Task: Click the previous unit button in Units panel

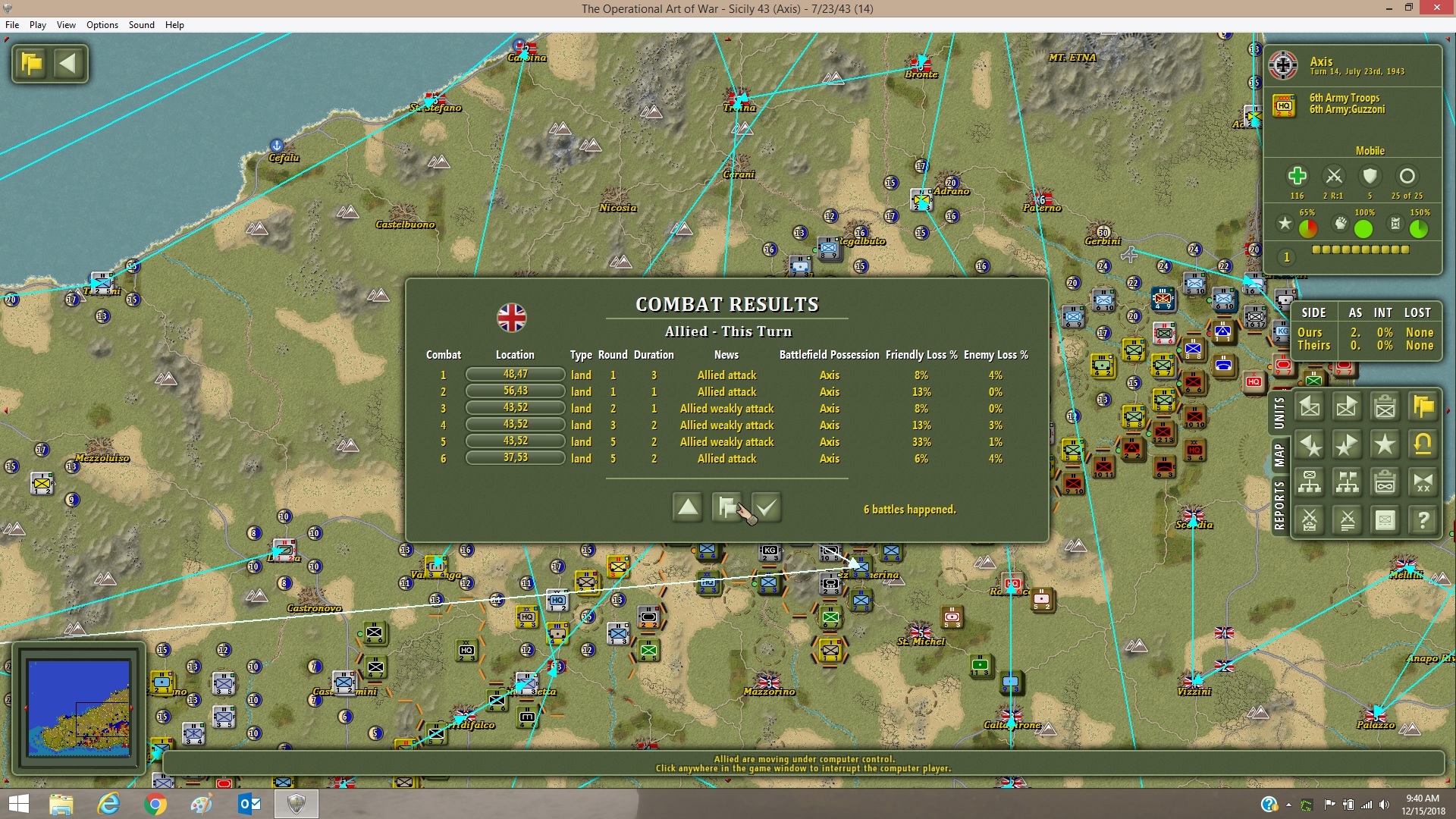Action: [1310, 406]
